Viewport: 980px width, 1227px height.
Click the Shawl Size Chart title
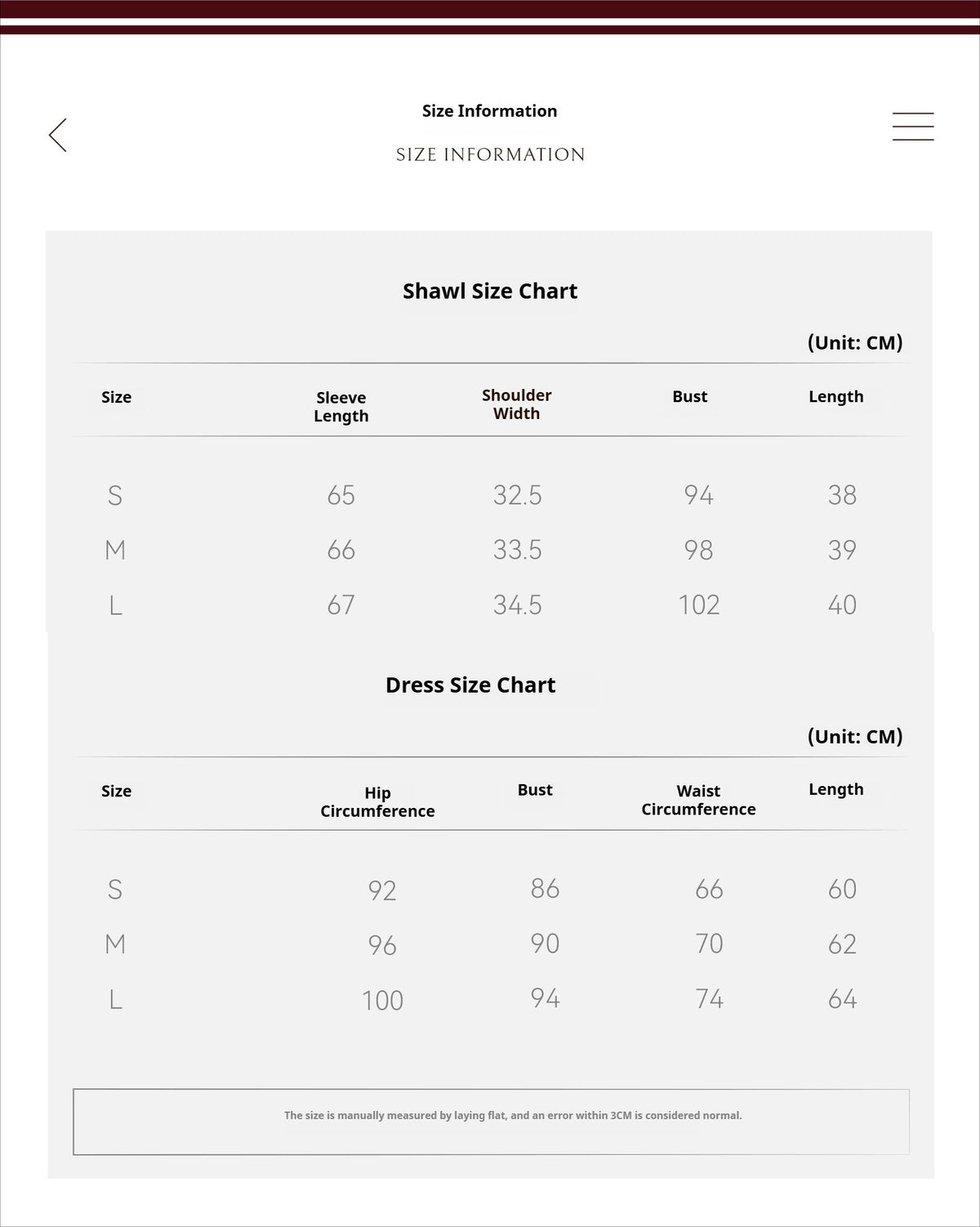click(x=490, y=291)
